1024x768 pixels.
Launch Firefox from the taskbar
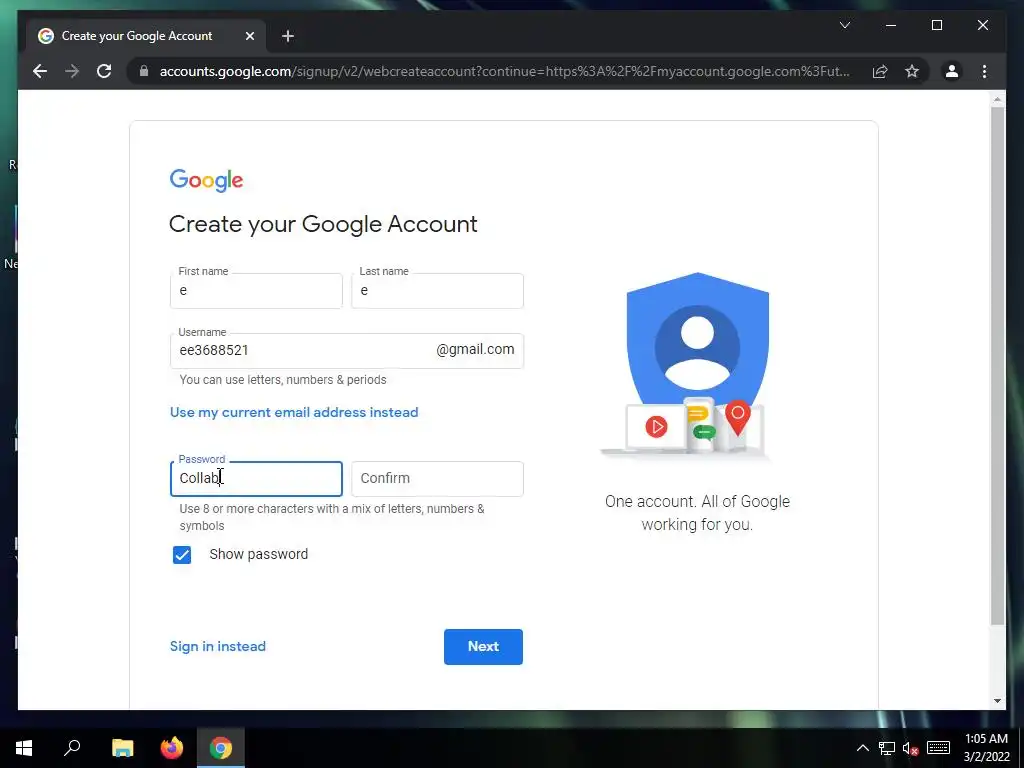(x=172, y=748)
